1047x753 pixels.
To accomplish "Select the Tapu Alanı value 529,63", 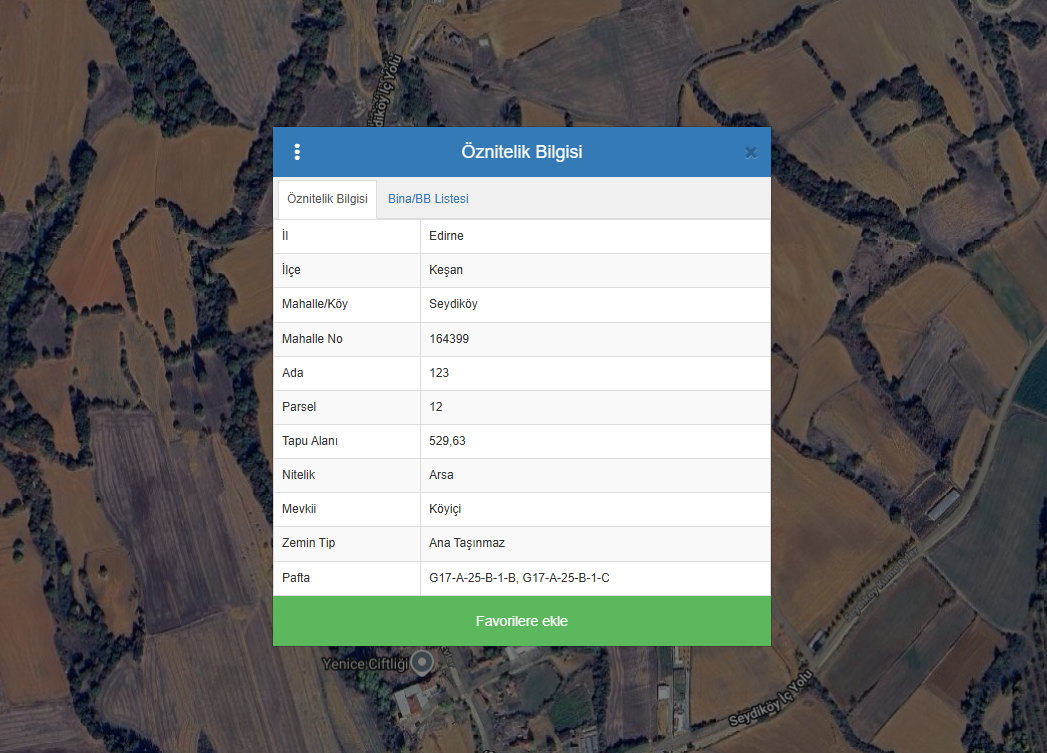I will tap(447, 441).
